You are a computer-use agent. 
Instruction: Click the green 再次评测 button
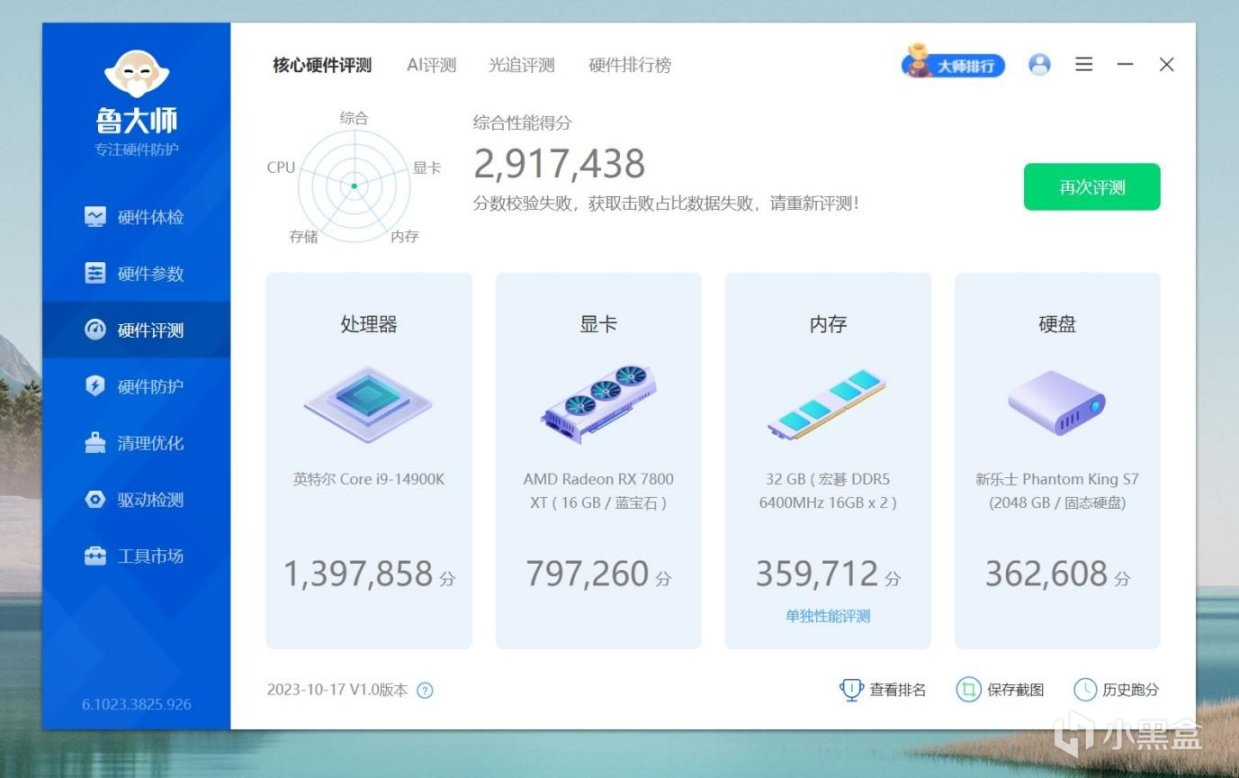1092,187
